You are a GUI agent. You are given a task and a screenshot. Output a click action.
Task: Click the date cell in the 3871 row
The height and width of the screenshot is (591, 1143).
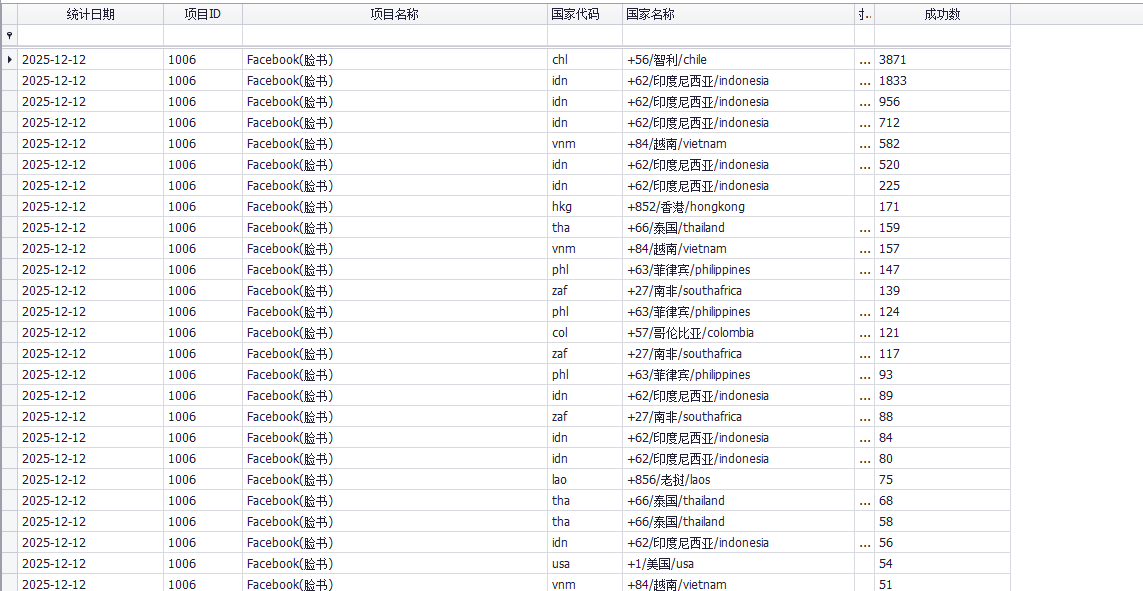pos(90,60)
